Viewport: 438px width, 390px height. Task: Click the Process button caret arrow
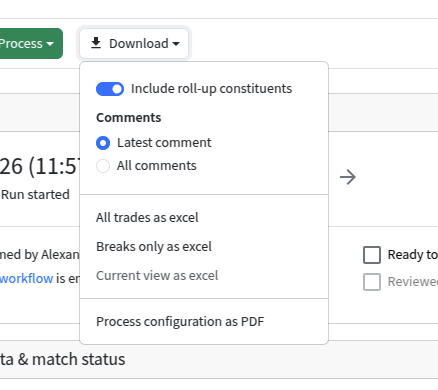coord(50,44)
